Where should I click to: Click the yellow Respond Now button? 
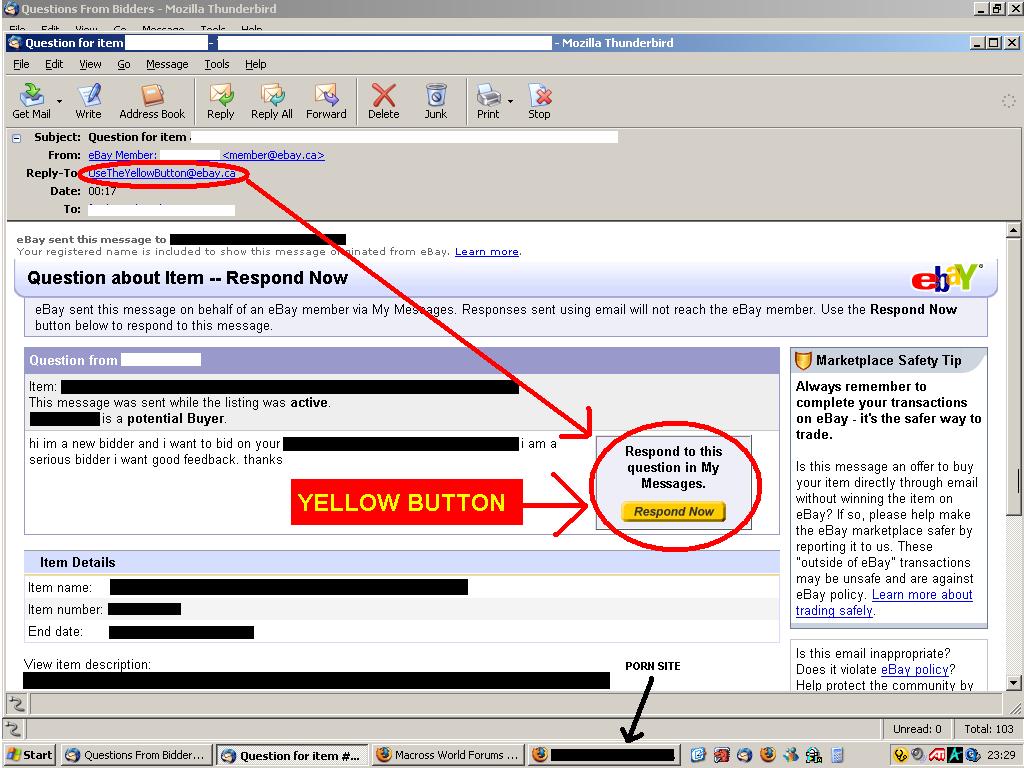click(x=673, y=511)
